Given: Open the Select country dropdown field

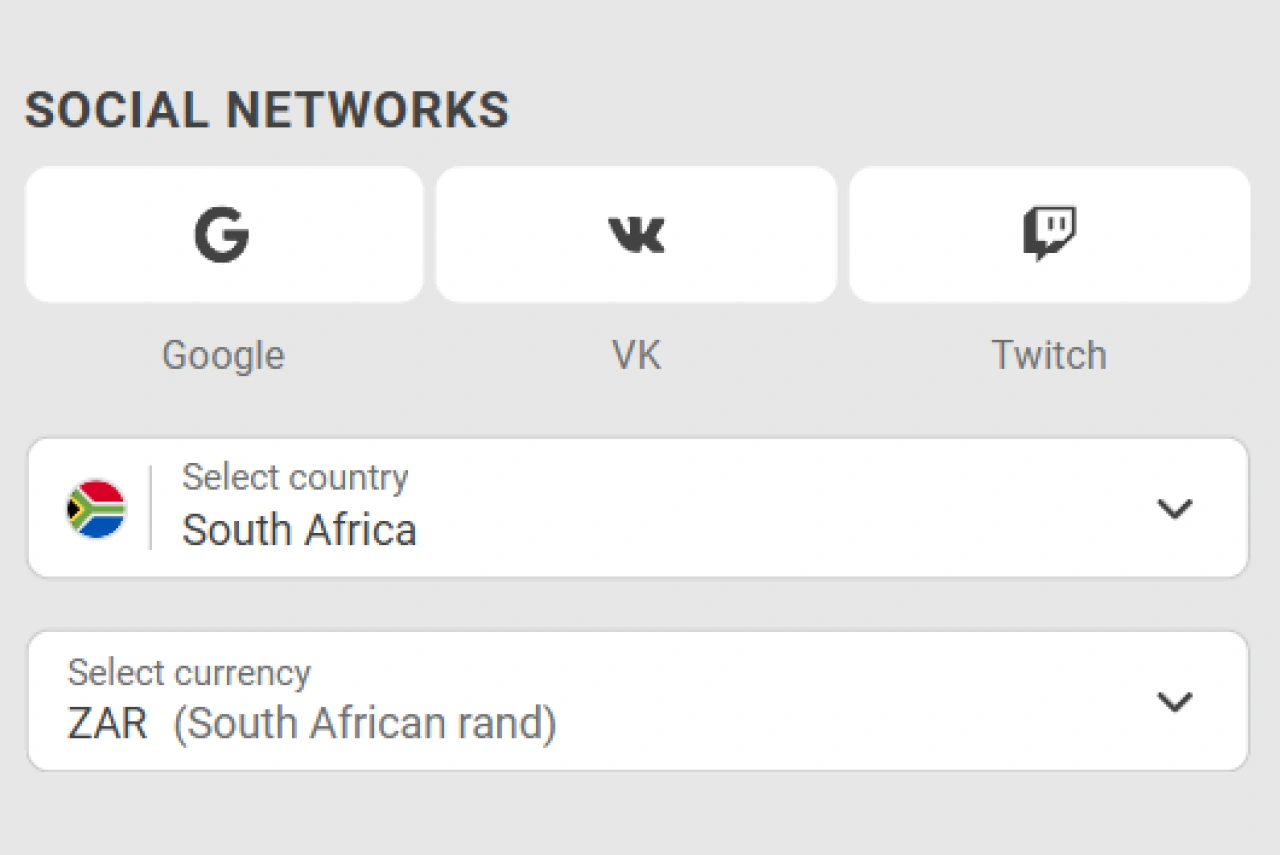Looking at the screenshot, I should coord(700,508).
